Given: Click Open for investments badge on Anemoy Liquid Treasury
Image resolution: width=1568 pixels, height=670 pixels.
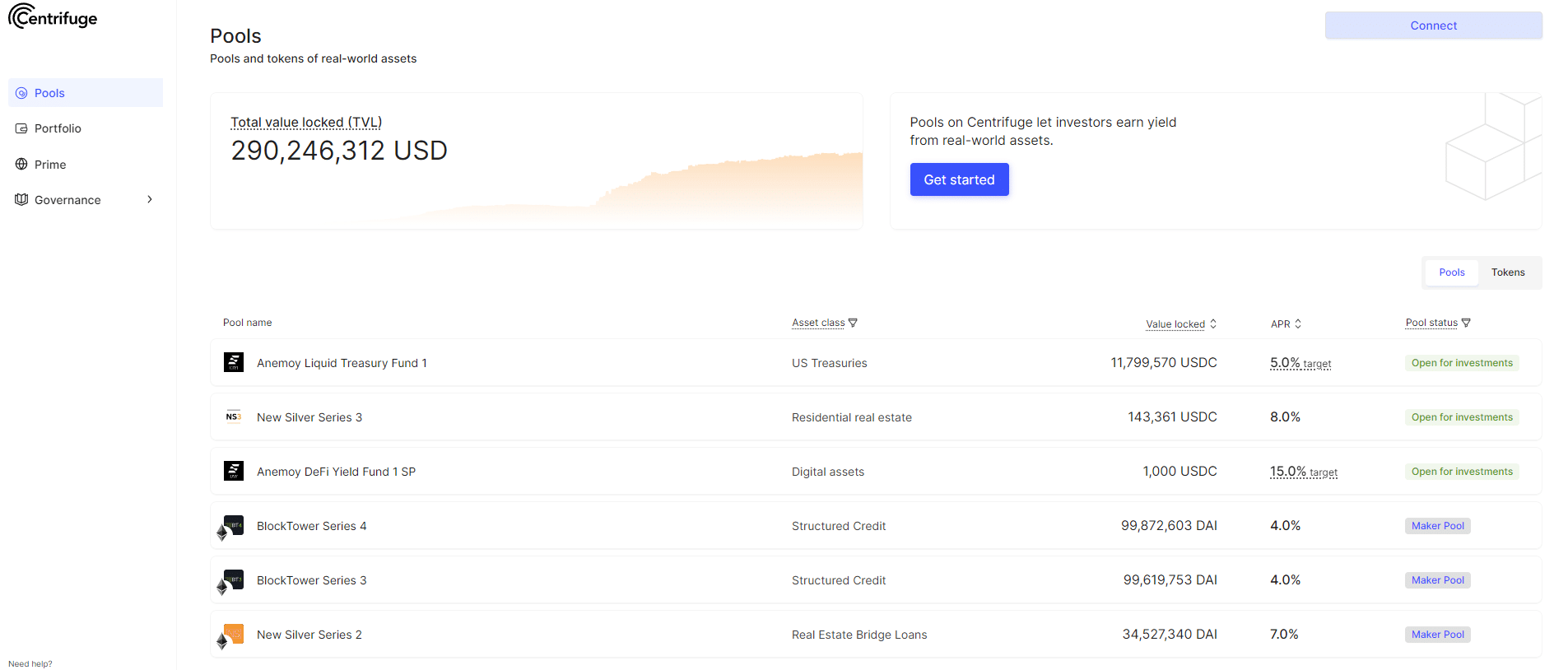Looking at the screenshot, I should point(1462,363).
